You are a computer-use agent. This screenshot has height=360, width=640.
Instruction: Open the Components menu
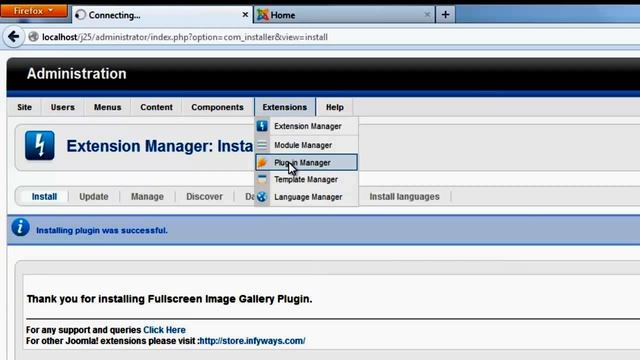point(217,107)
